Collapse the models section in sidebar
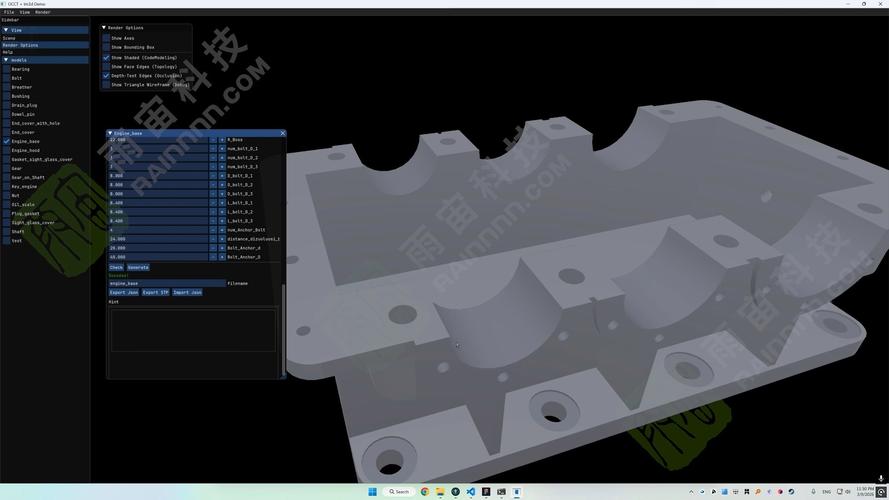Viewport: 889px width, 500px height. (x=6, y=60)
